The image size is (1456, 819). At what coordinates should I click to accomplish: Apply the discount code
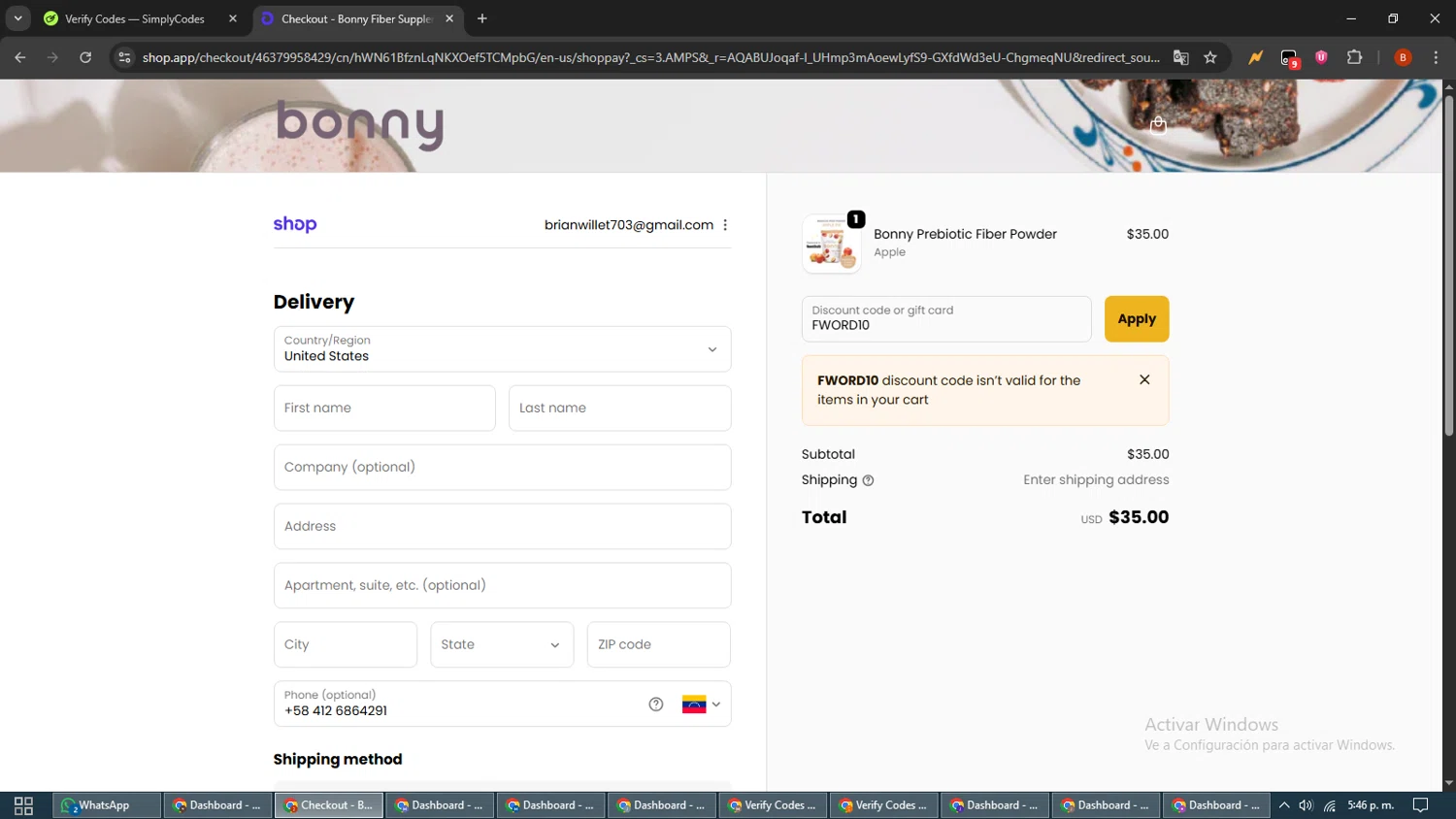pos(1137,319)
